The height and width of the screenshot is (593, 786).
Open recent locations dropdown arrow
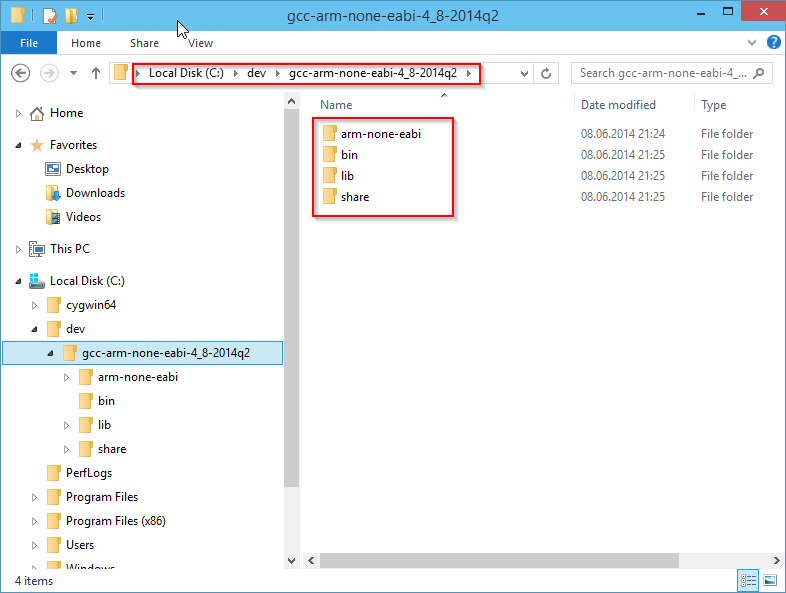74,73
